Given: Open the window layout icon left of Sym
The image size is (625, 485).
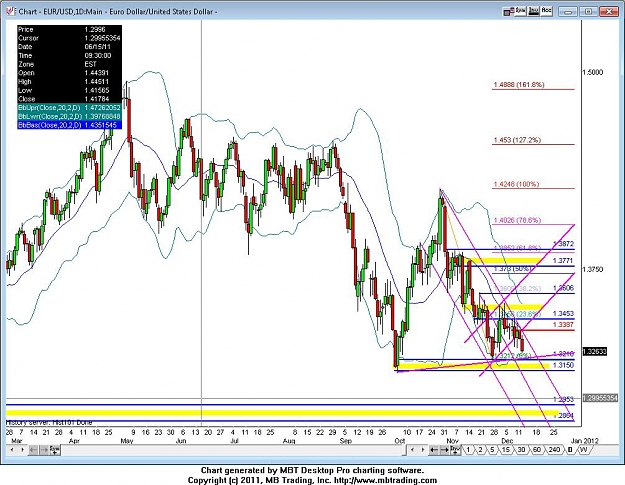Looking at the screenshot, I should pyautogui.click(x=507, y=12).
